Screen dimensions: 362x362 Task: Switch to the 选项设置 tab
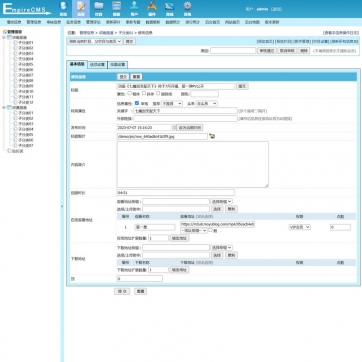click(x=97, y=65)
